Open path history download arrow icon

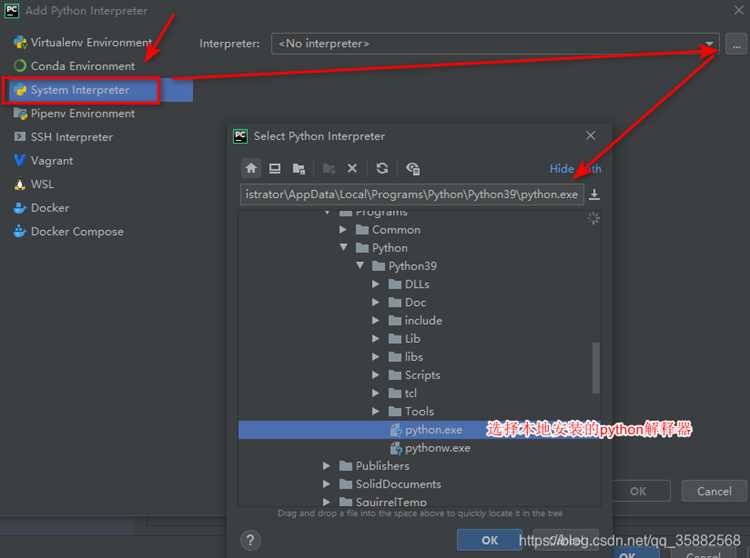coord(594,194)
